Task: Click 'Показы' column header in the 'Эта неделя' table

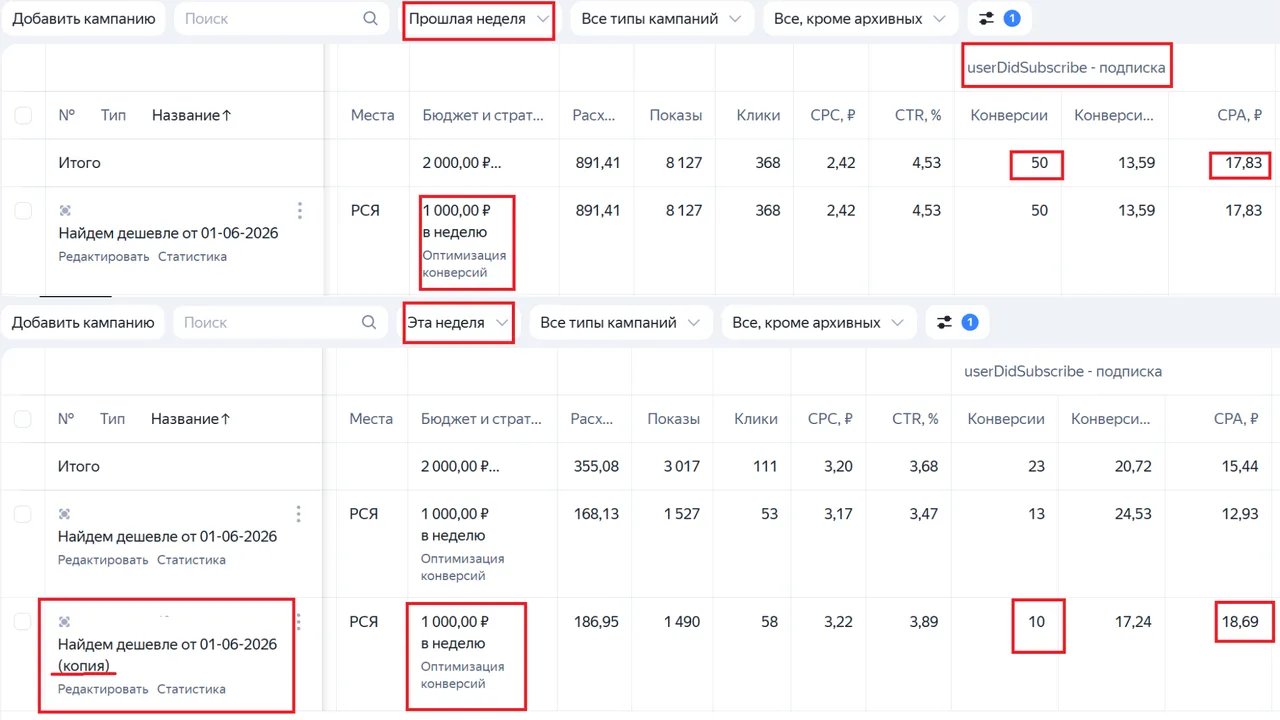Action: point(674,419)
